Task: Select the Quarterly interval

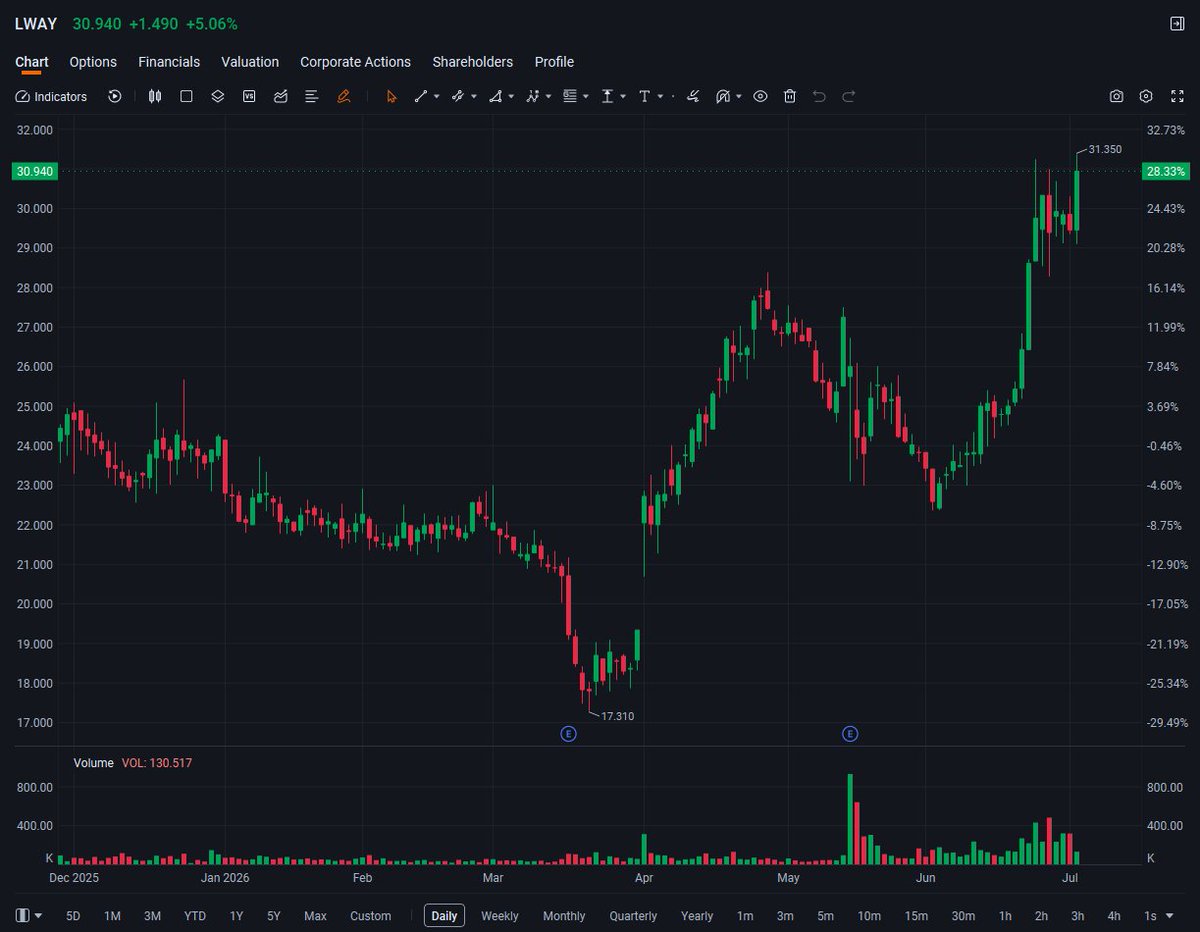Action: [633, 916]
